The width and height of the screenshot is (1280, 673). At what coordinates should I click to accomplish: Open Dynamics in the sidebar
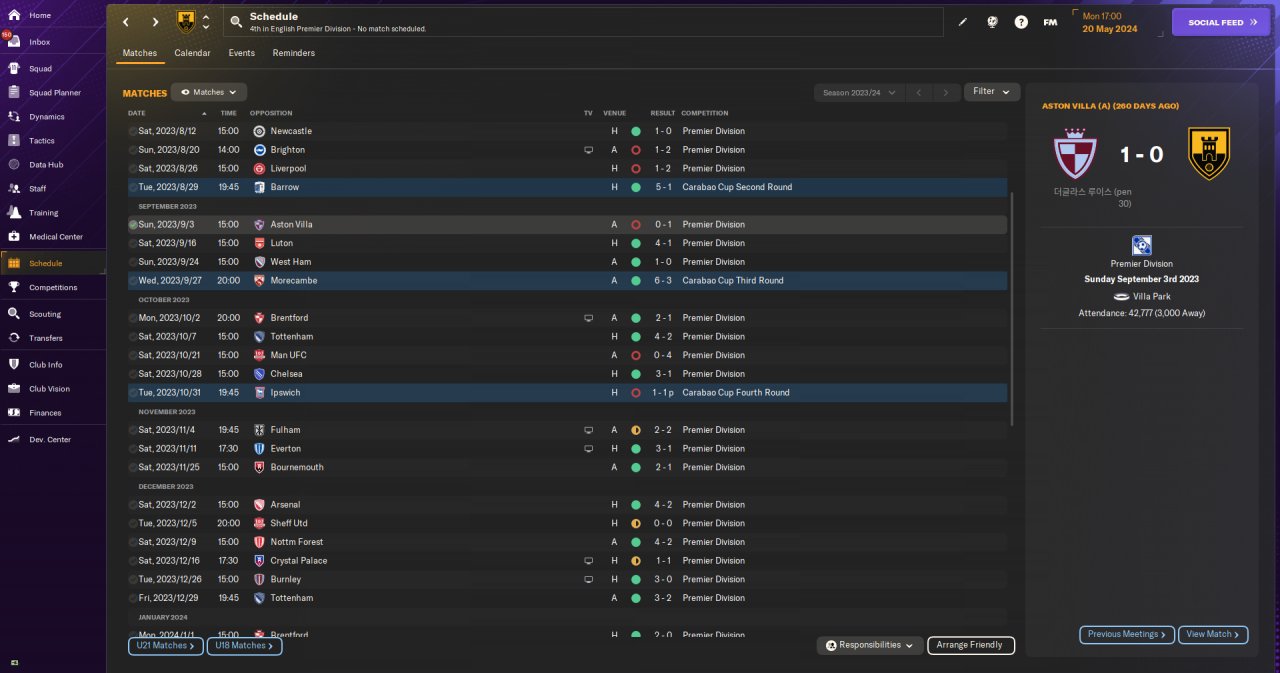pos(46,116)
